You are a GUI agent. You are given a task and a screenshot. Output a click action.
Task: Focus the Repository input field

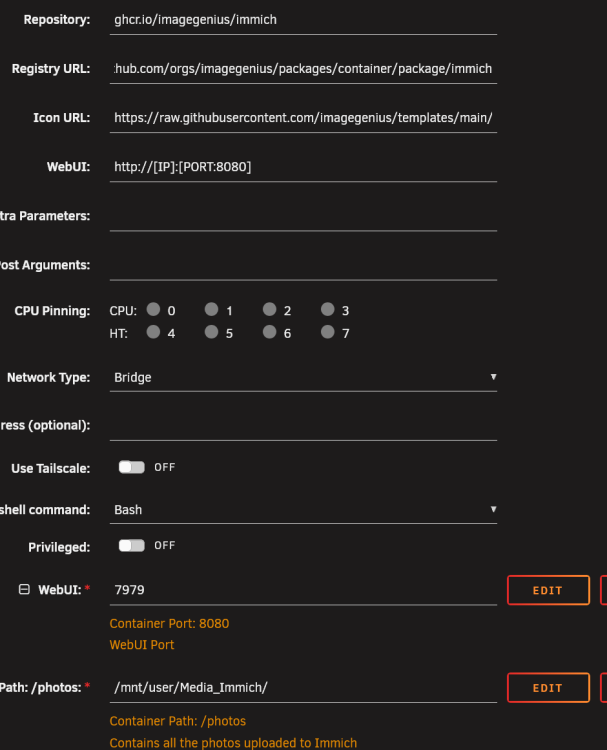(x=303, y=20)
